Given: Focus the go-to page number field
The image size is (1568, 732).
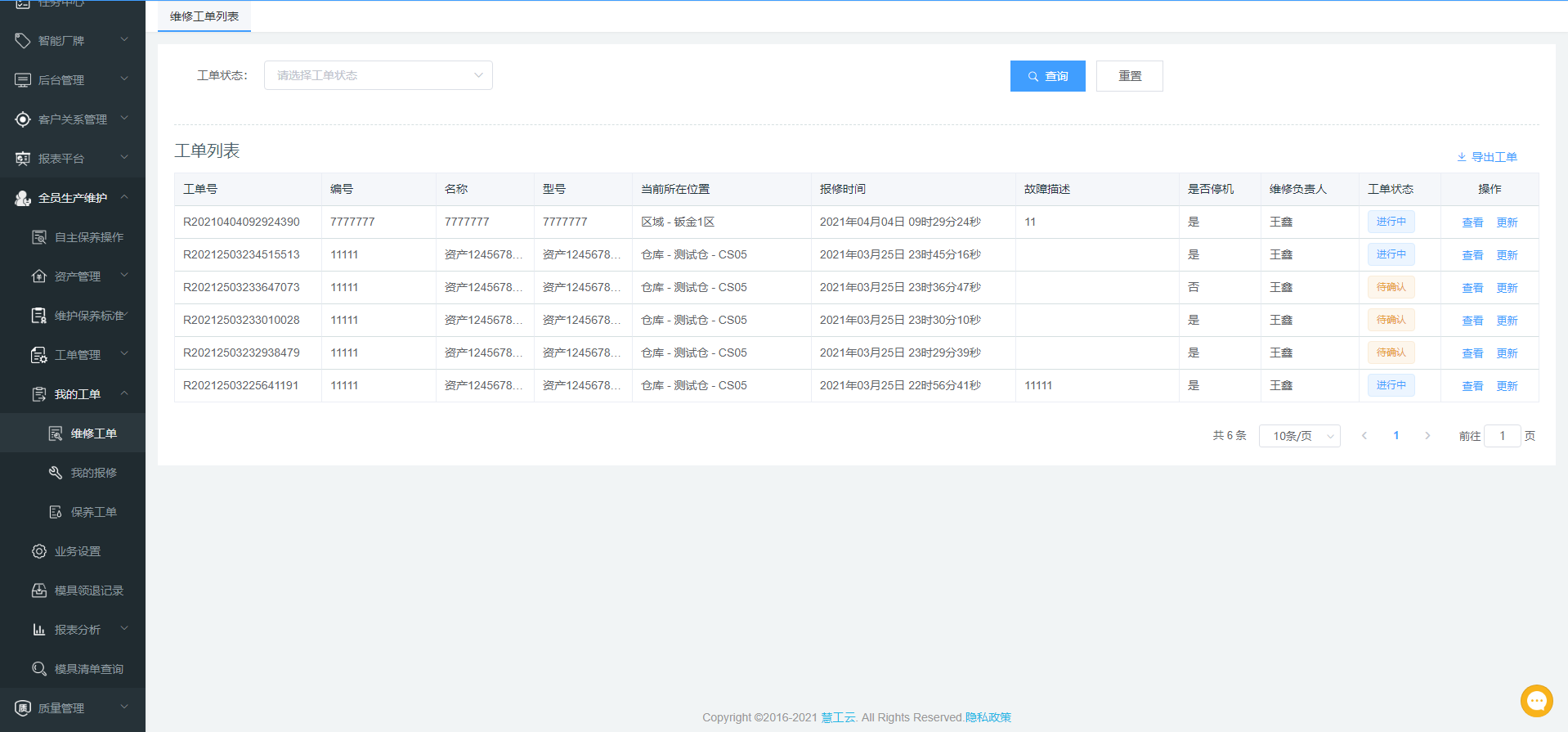Looking at the screenshot, I should pyautogui.click(x=1502, y=436).
